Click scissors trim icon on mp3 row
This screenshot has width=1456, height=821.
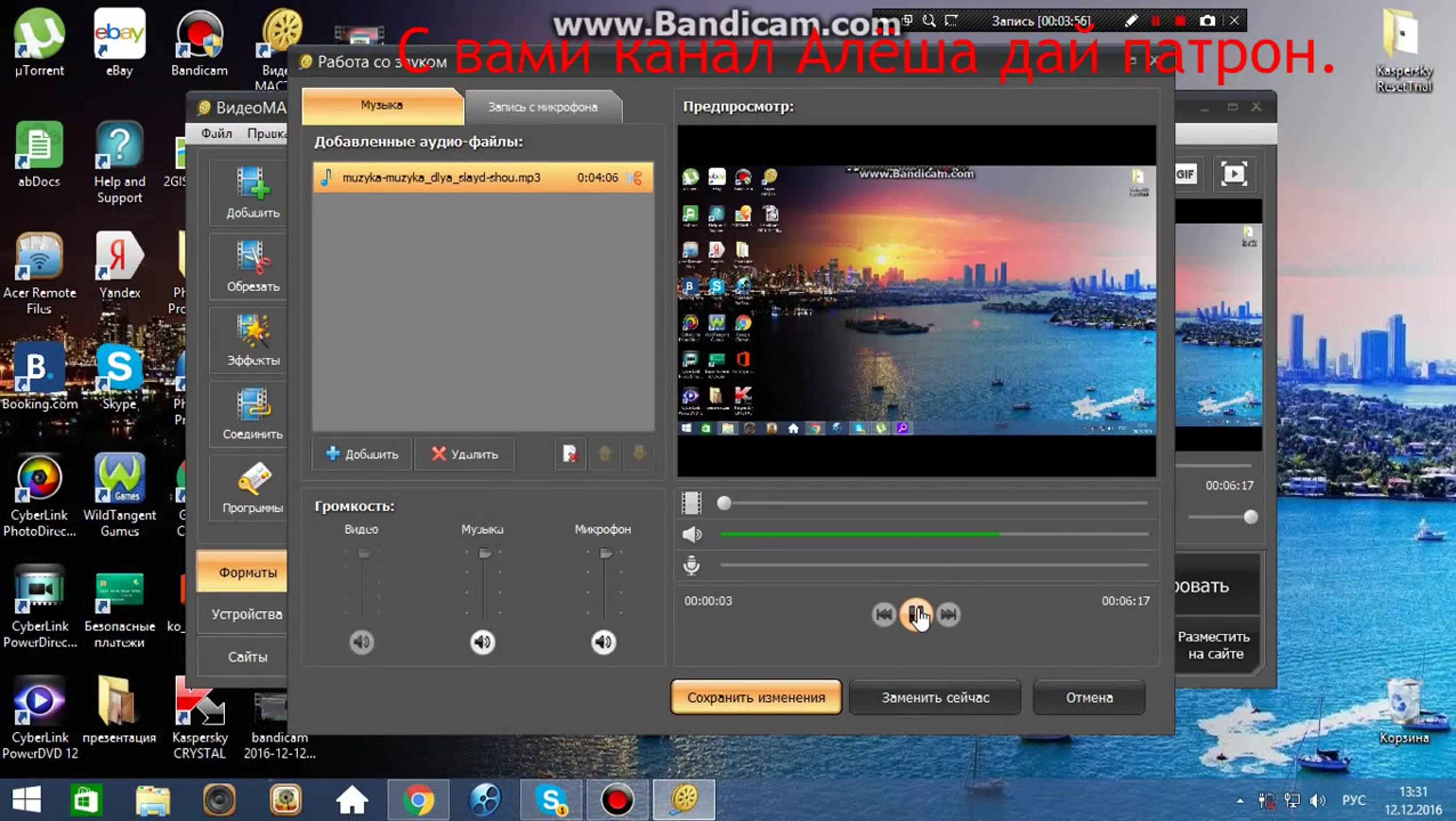[x=635, y=177]
